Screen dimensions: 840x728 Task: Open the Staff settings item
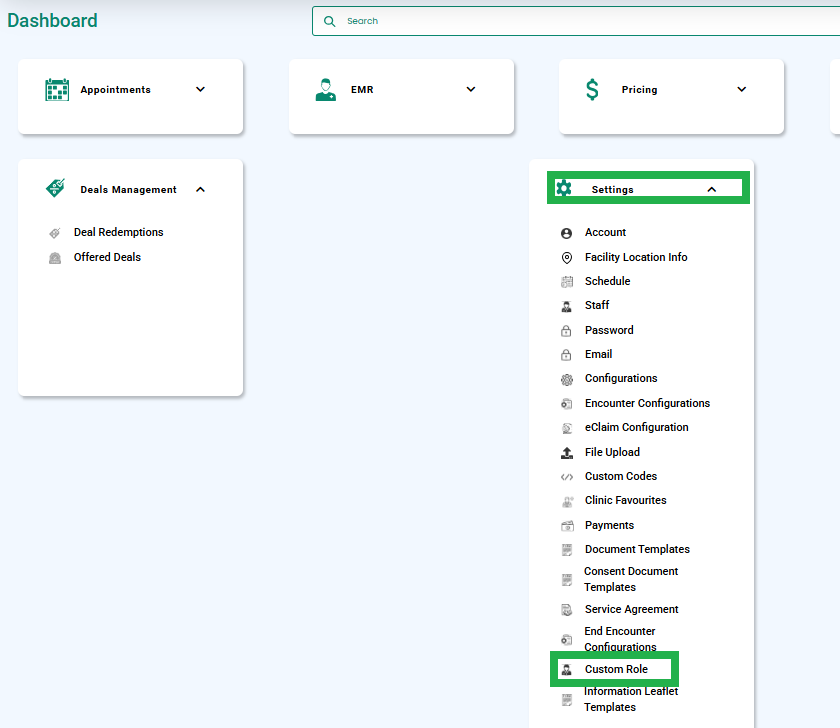[596, 305]
